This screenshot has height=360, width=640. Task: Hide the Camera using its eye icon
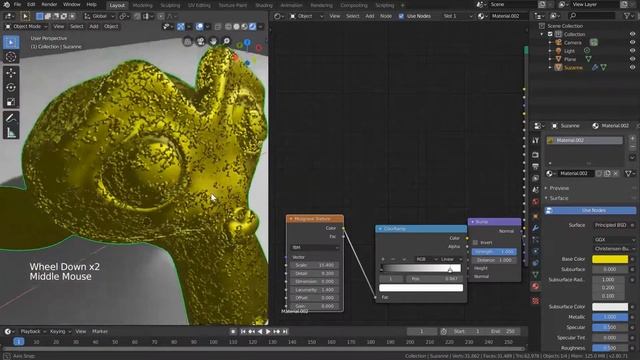click(632, 42)
